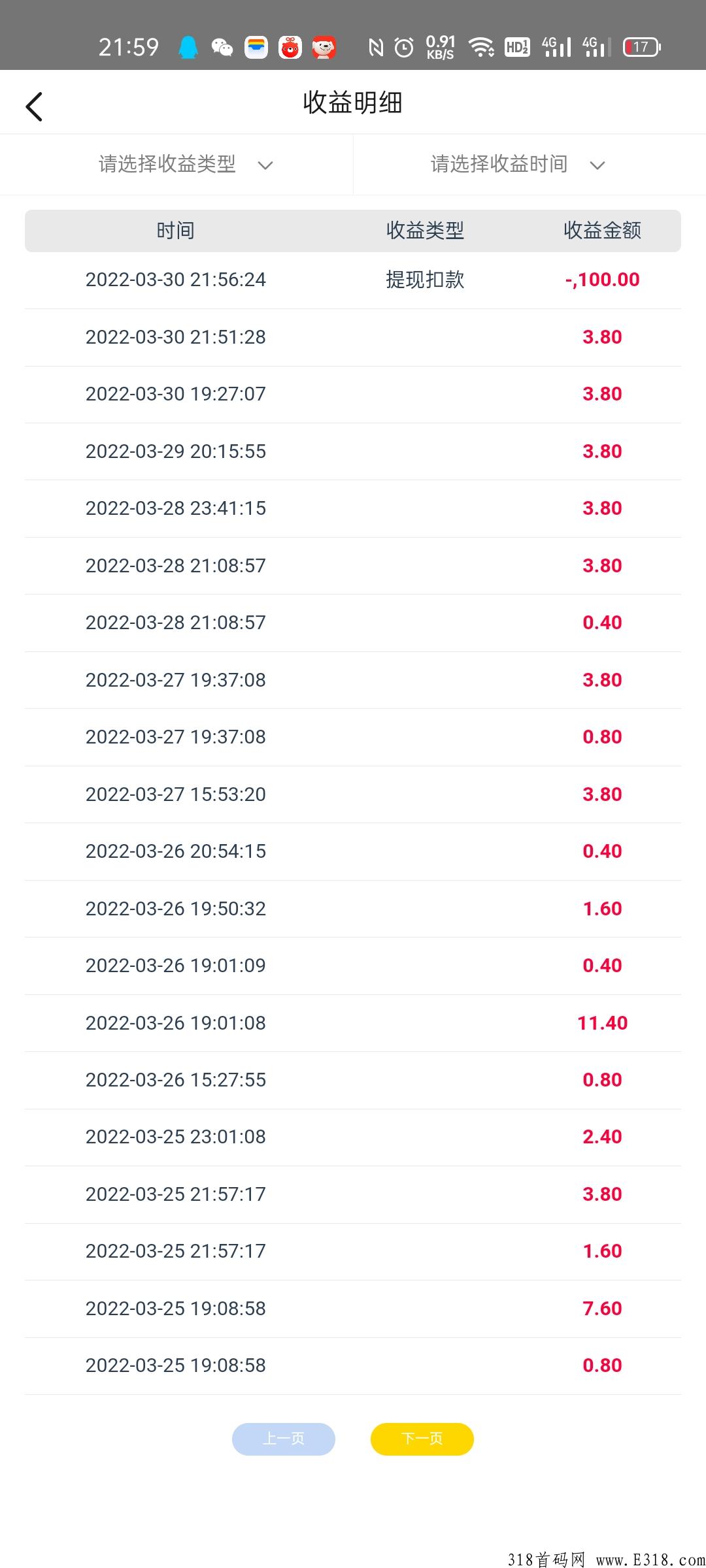Tap the QQ penguin status icon
The image size is (706, 1568).
188,47
